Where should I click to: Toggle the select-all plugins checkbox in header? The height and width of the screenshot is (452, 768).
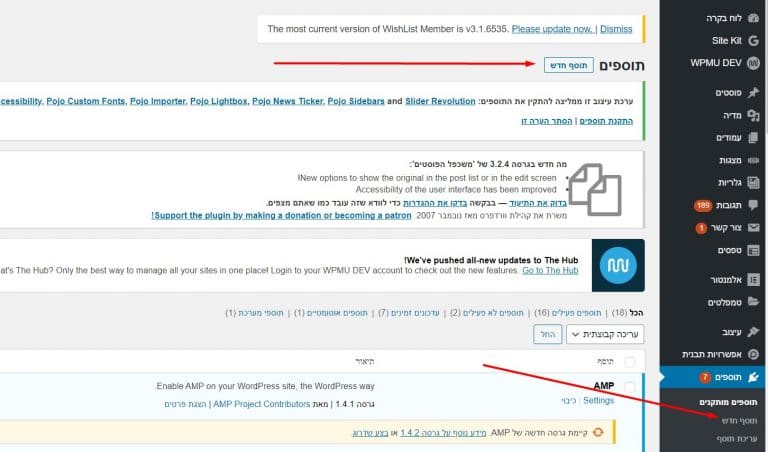(x=630, y=362)
